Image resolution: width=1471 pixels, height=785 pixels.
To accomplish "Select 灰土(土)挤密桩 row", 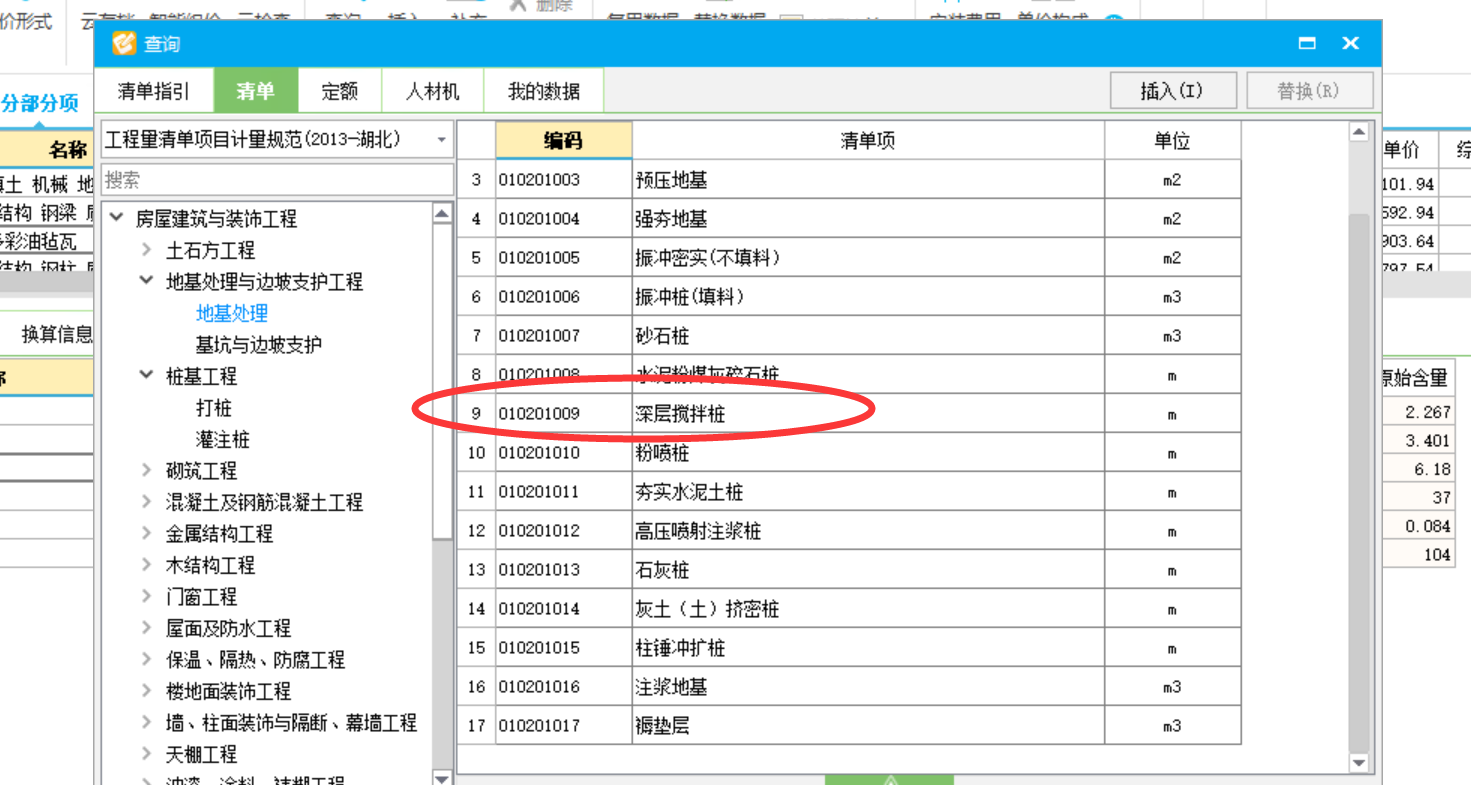I will click(849, 609).
